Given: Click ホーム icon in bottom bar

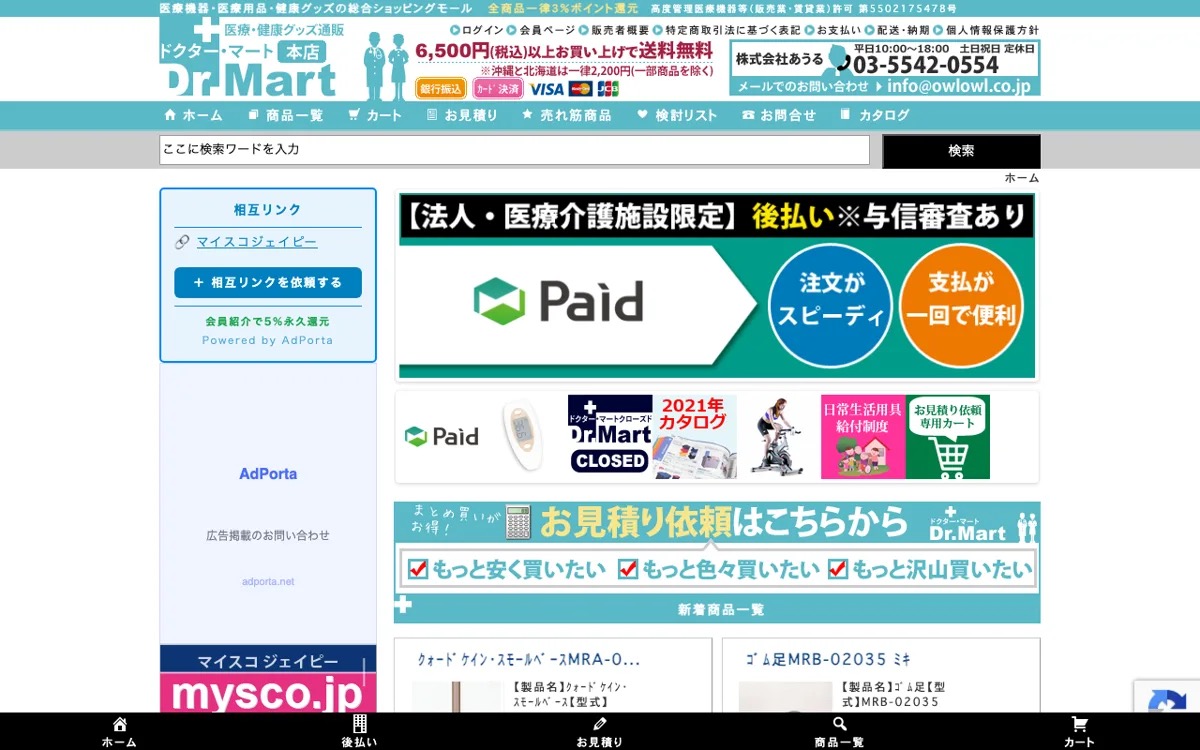Looking at the screenshot, I should (x=119, y=731).
